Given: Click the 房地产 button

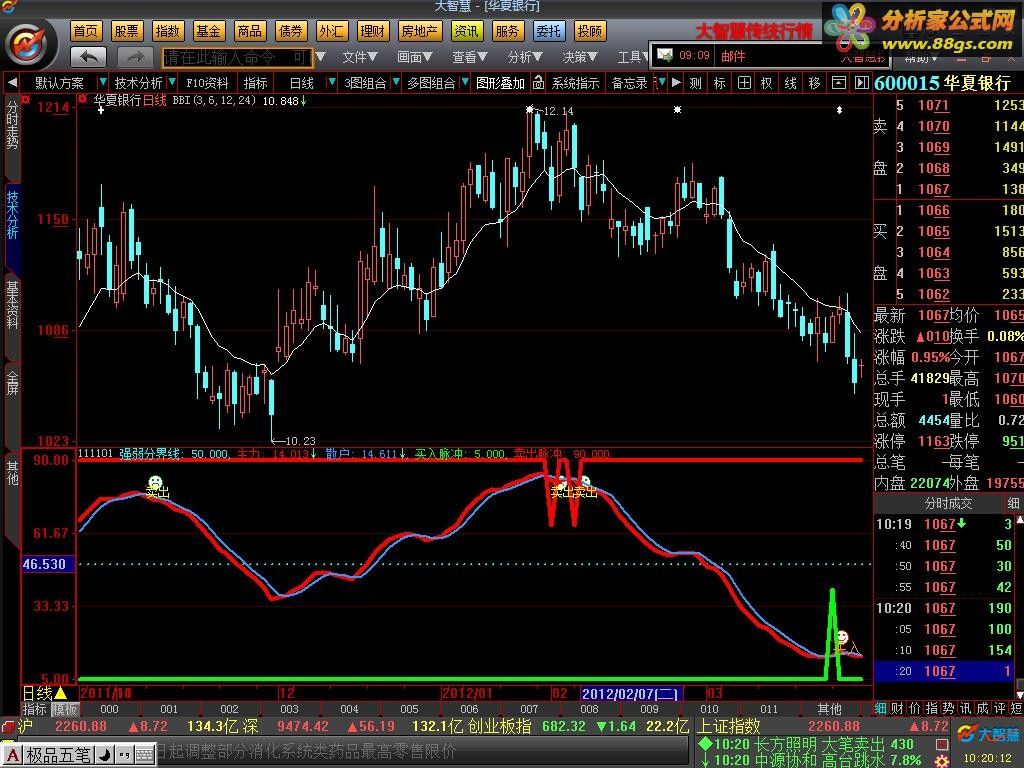Looking at the screenshot, I should (421, 31).
